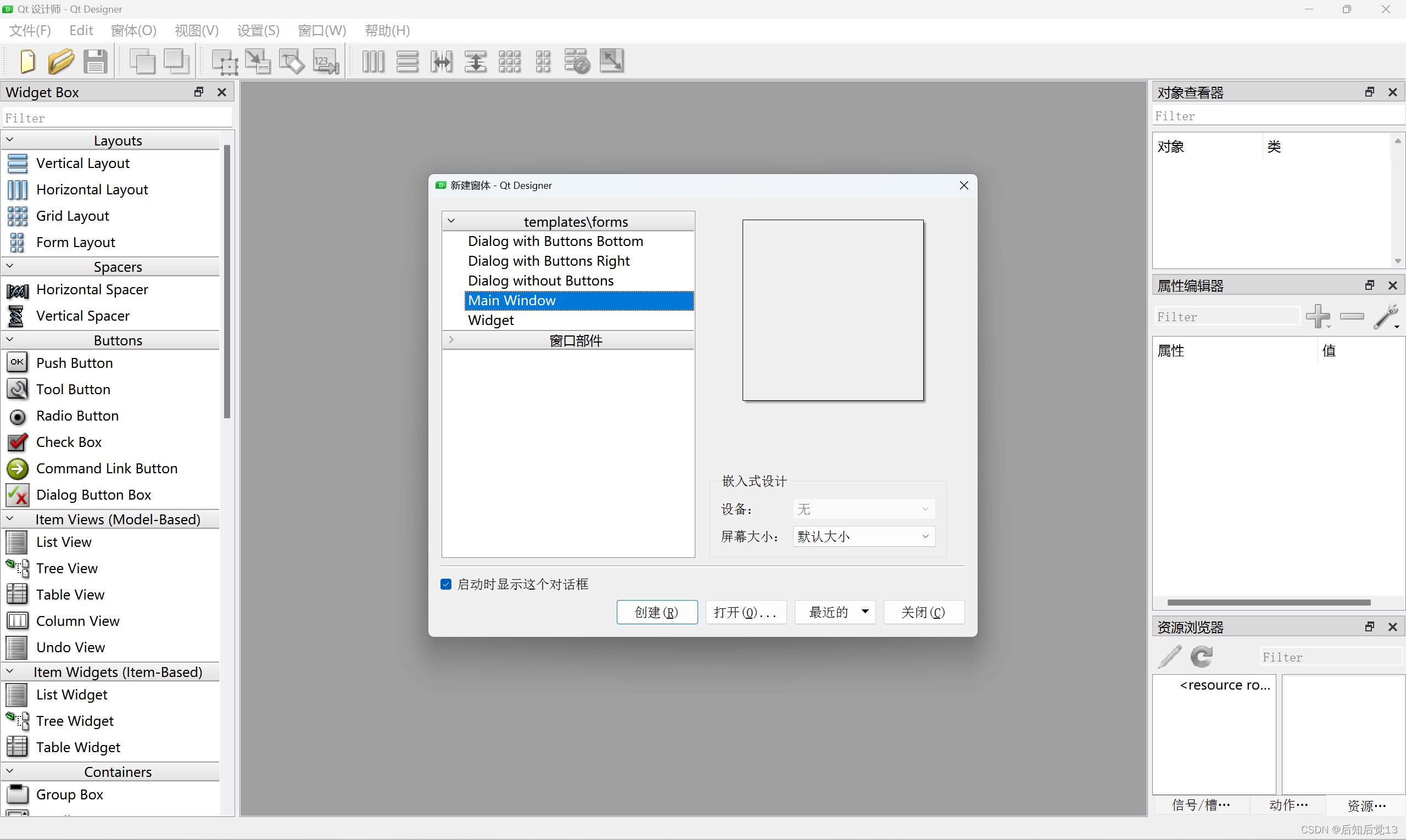Save the current form
This screenshot has height=840, width=1406.
95,61
